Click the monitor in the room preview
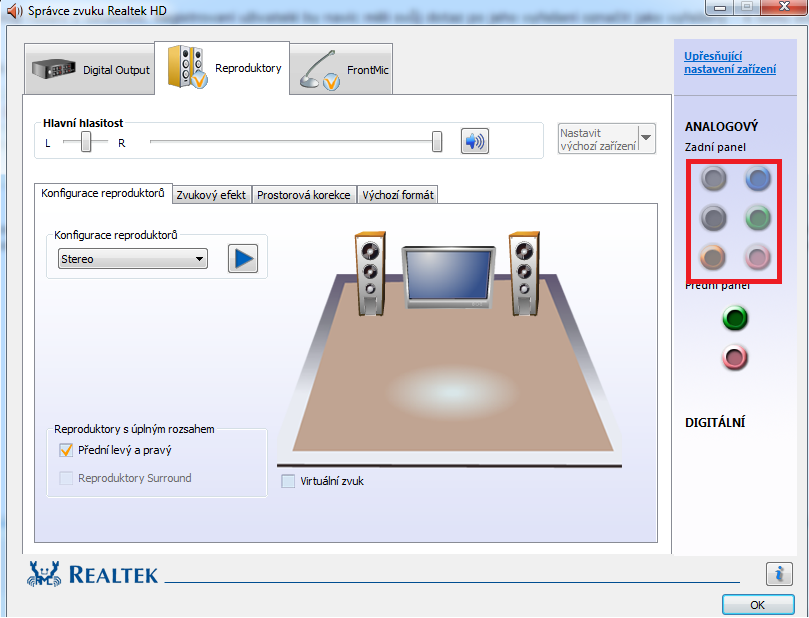 (448, 278)
